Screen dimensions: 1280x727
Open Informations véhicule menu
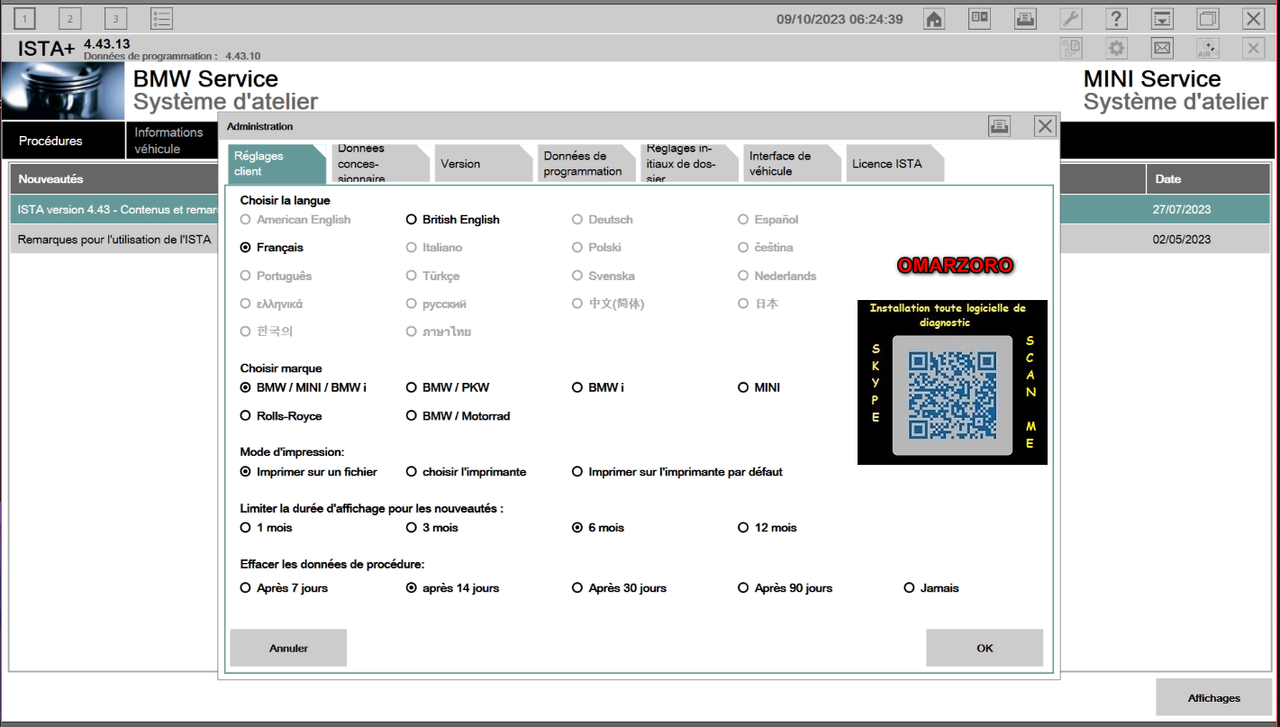point(172,141)
